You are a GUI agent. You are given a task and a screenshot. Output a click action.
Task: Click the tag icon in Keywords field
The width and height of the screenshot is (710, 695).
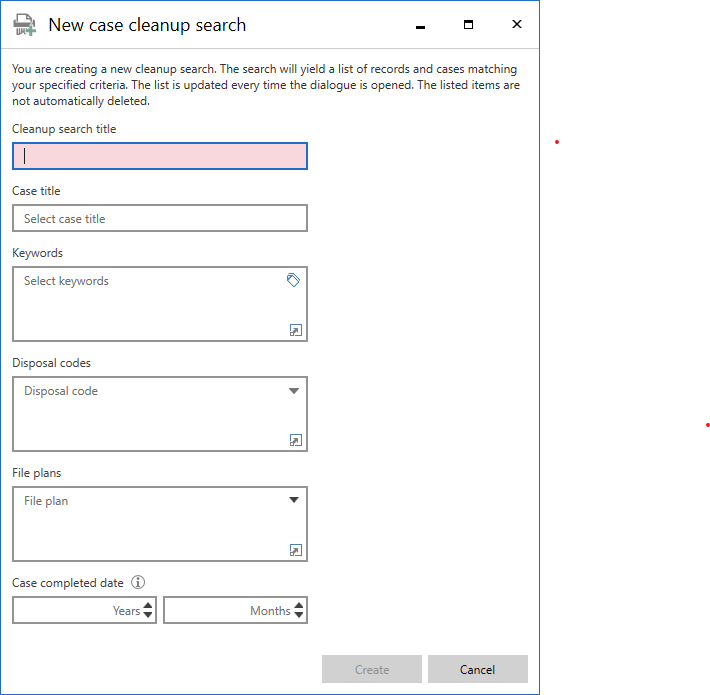[293, 281]
